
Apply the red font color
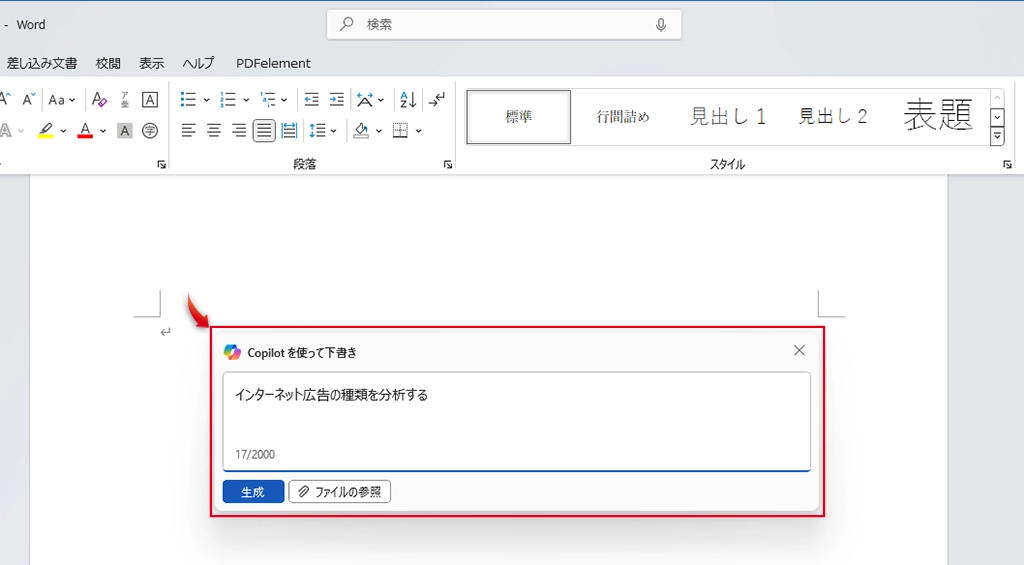tap(85, 131)
